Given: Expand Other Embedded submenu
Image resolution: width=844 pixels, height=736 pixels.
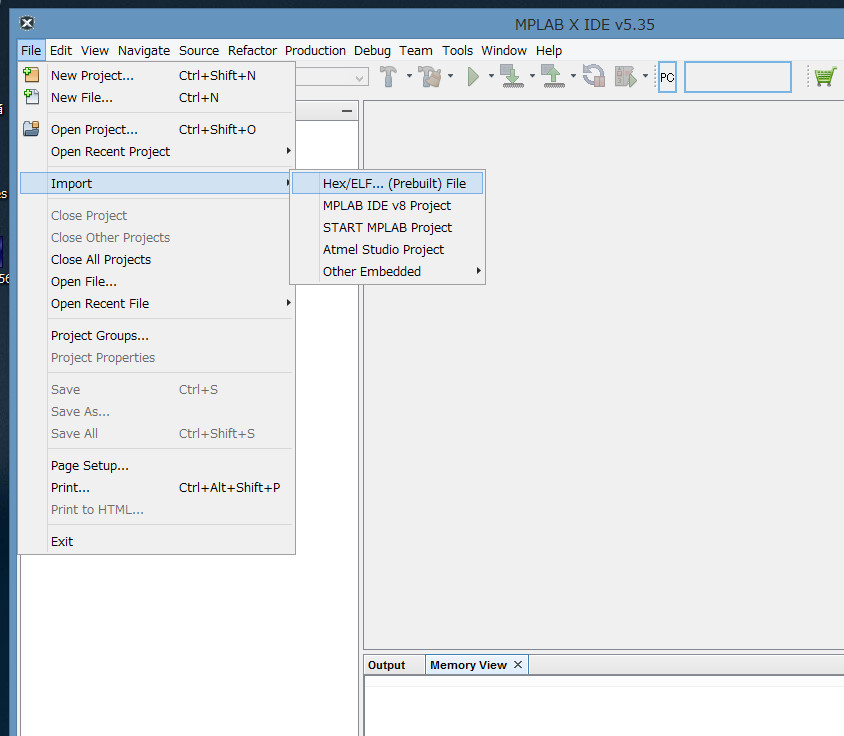Looking at the screenshot, I should coord(478,271).
